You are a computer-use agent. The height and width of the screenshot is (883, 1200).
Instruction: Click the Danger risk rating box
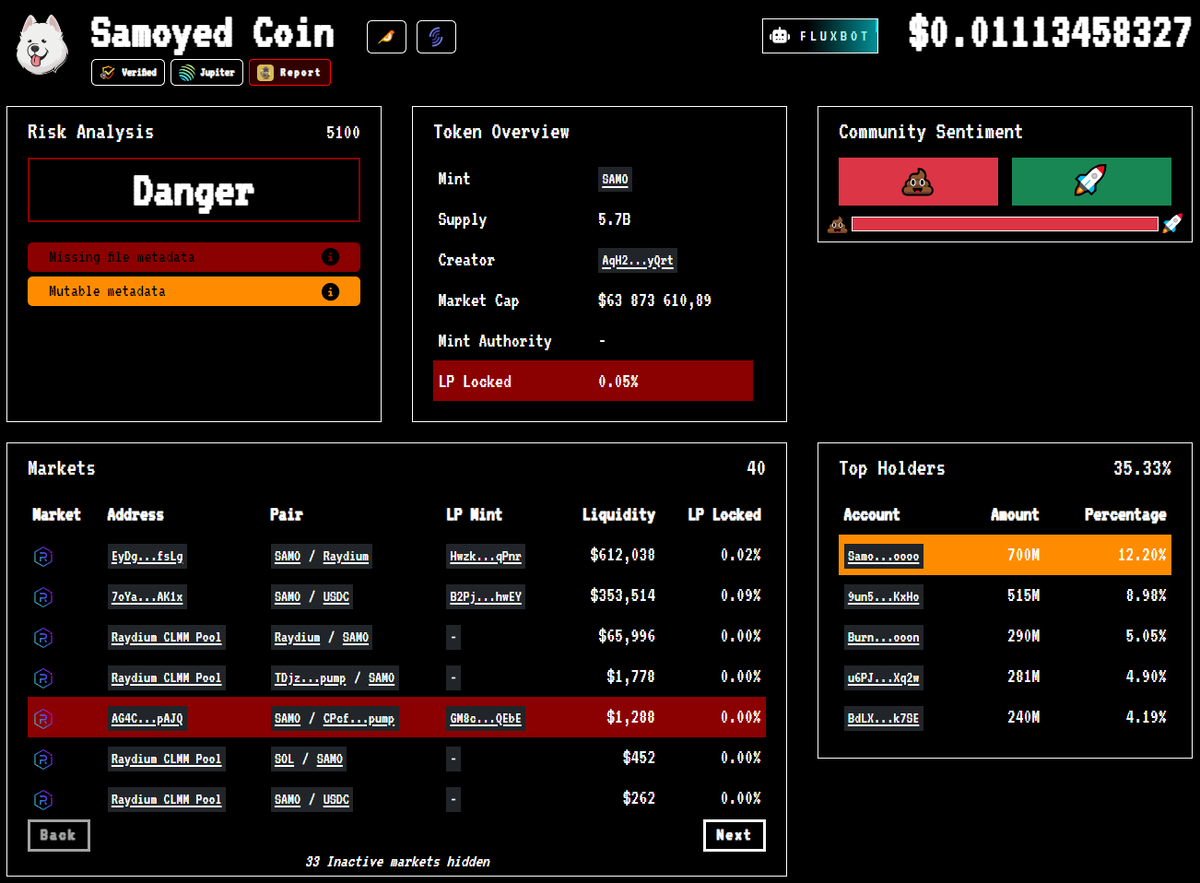click(x=194, y=190)
